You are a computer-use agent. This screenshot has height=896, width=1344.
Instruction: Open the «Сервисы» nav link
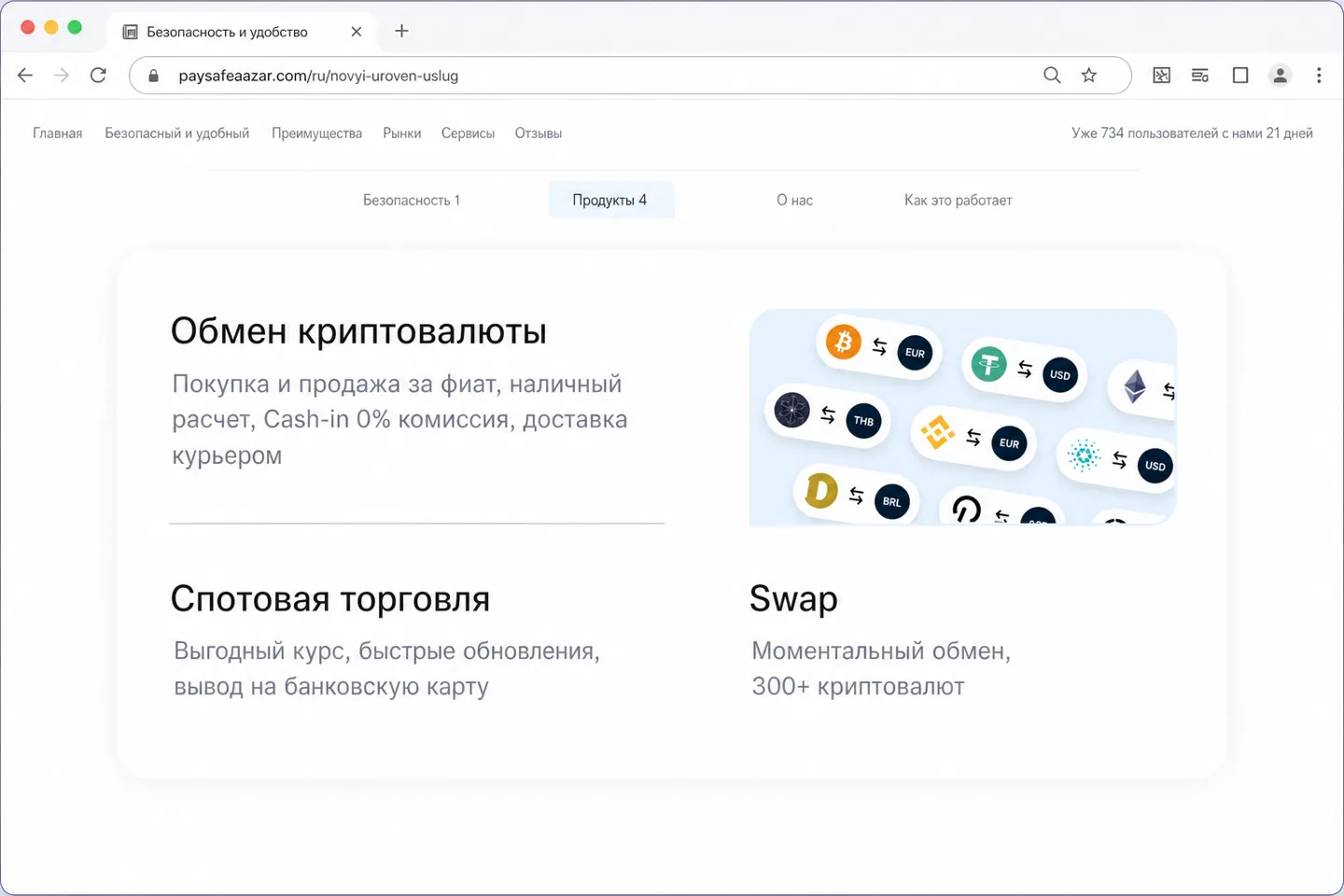point(469,133)
